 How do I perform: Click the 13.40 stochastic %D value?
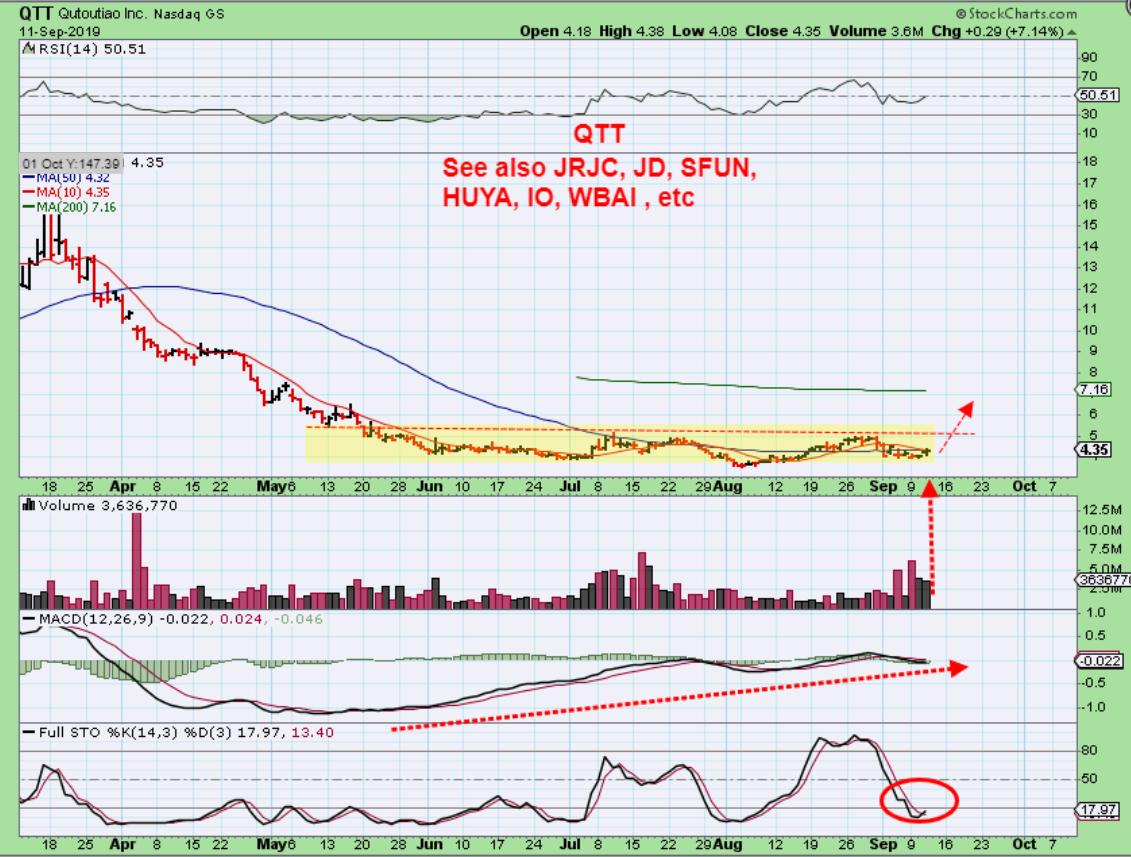click(x=312, y=732)
